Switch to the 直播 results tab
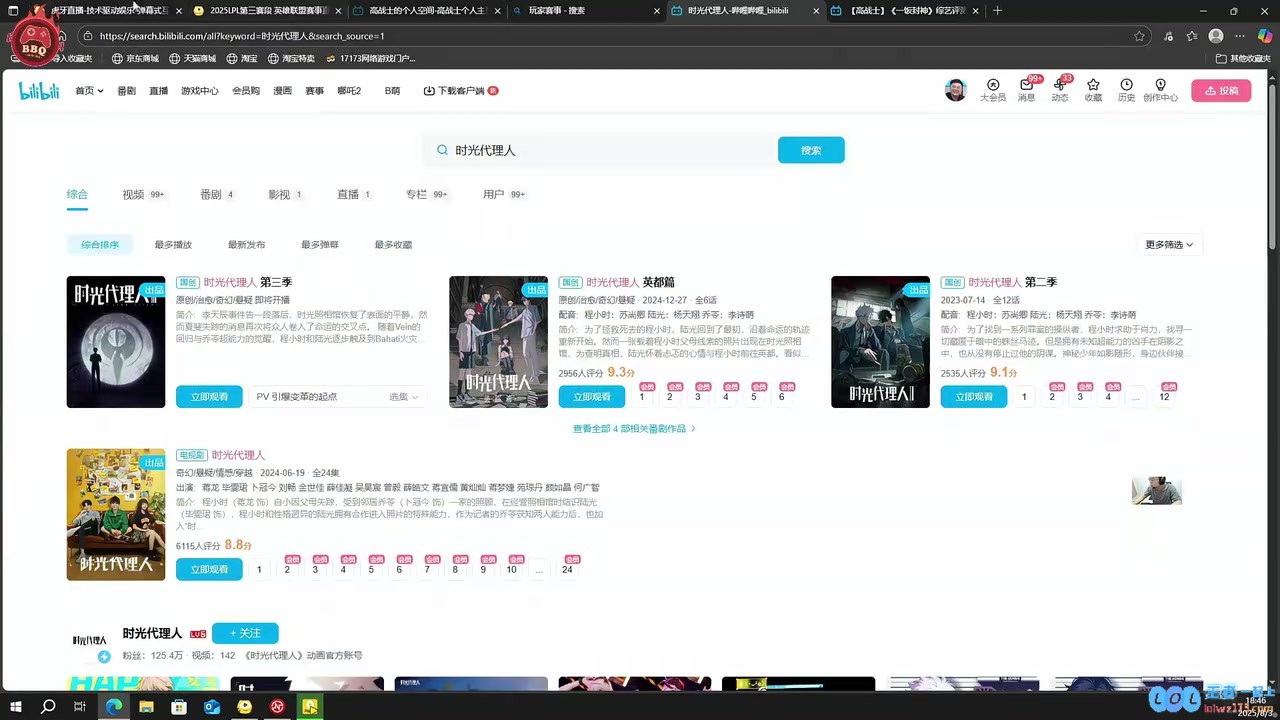Screen dimensions: 1280x720 (354, 194)
